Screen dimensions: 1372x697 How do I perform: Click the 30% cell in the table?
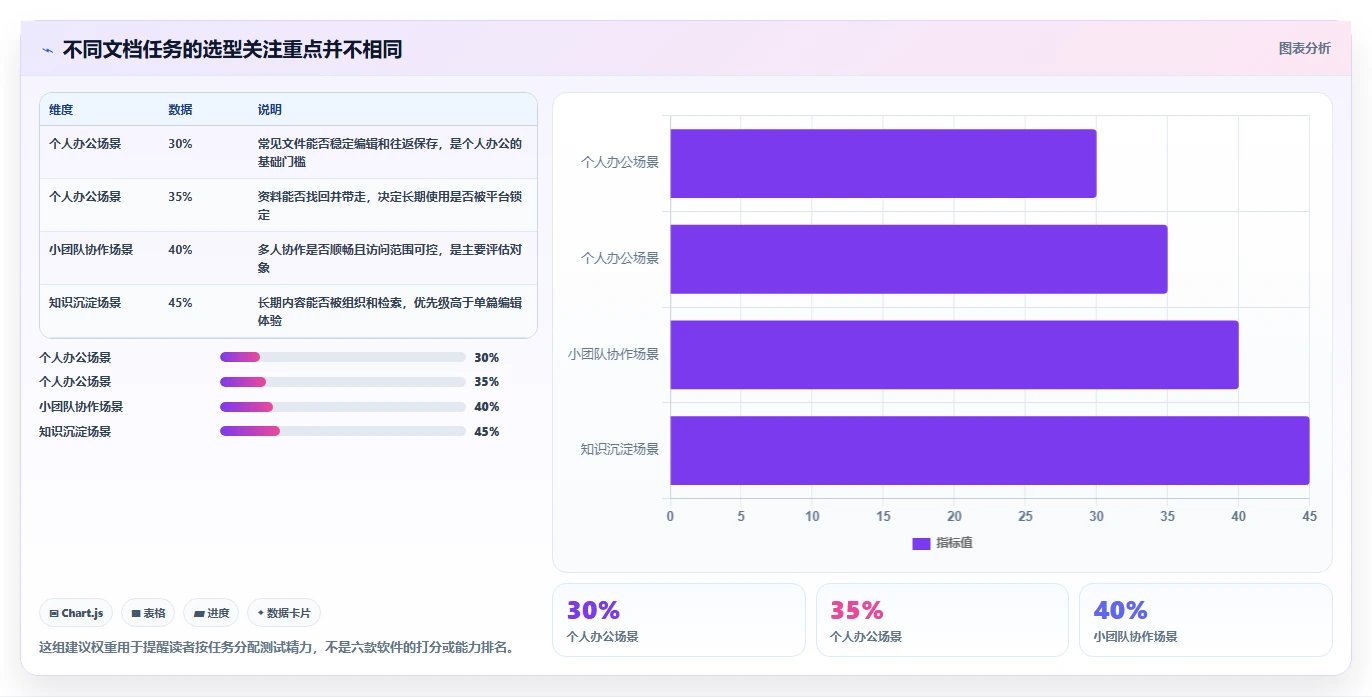coord(180,143)
